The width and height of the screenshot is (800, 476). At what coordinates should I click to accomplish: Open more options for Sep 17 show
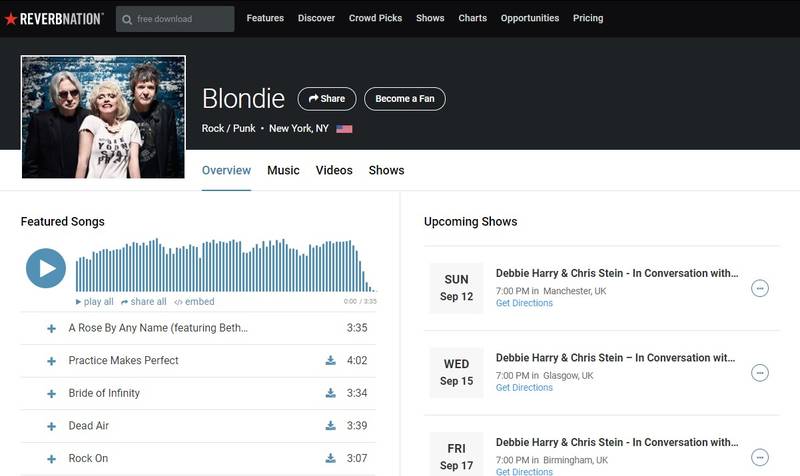pyautogui.click(x=760, y=457)
